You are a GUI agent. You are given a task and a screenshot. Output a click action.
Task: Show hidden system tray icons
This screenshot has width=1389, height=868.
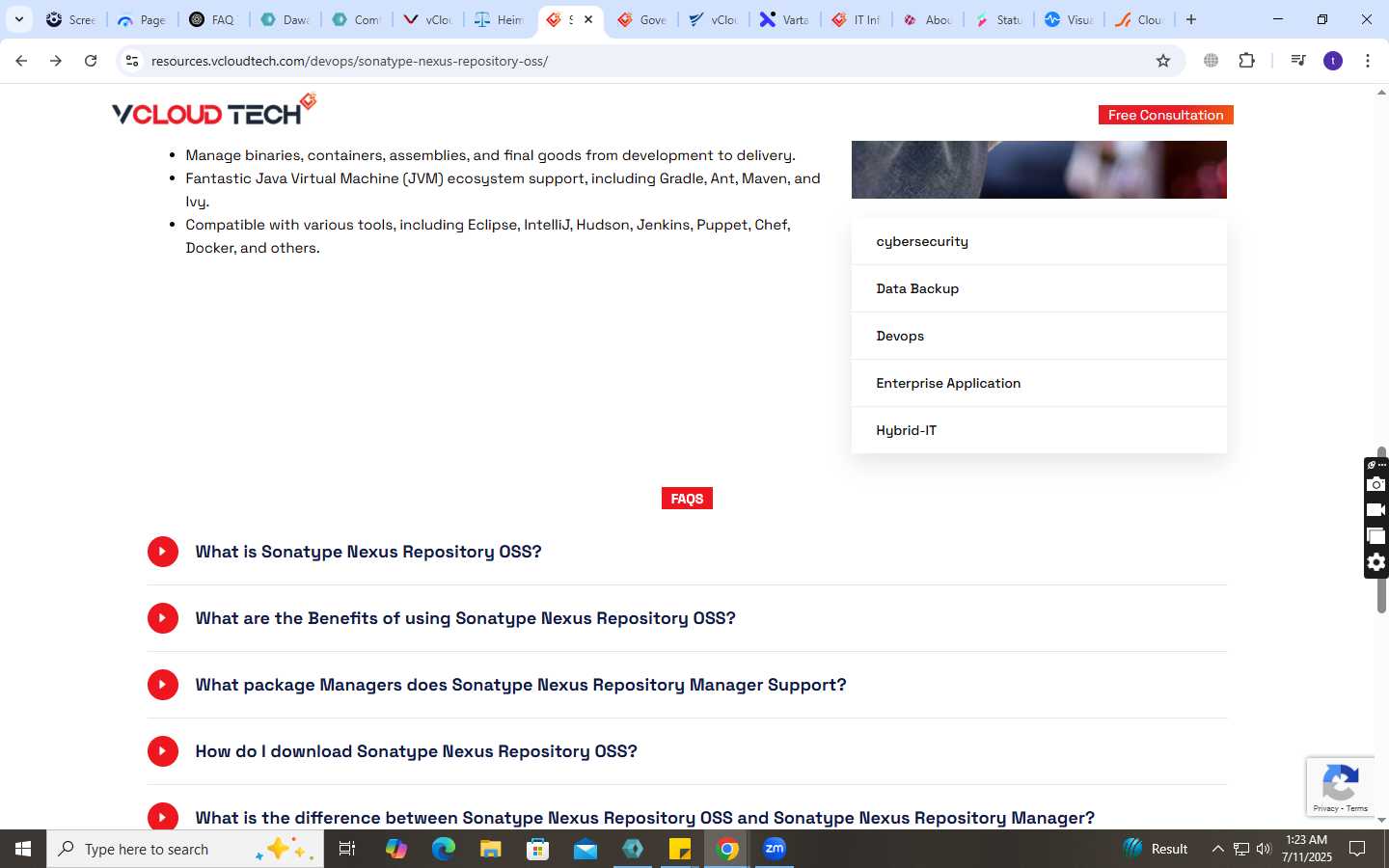pos(1217,849)
